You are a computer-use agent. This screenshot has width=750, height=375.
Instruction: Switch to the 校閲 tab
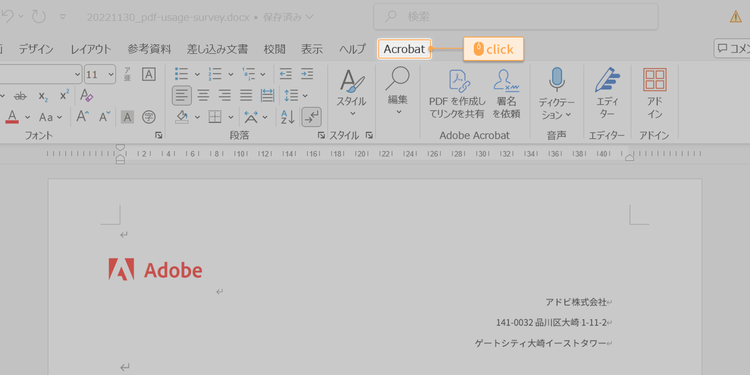coord(275,49)
